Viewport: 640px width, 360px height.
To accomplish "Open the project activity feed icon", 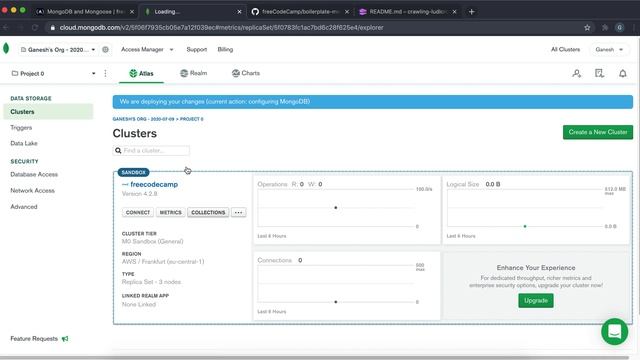I will (x=599, y=73).
